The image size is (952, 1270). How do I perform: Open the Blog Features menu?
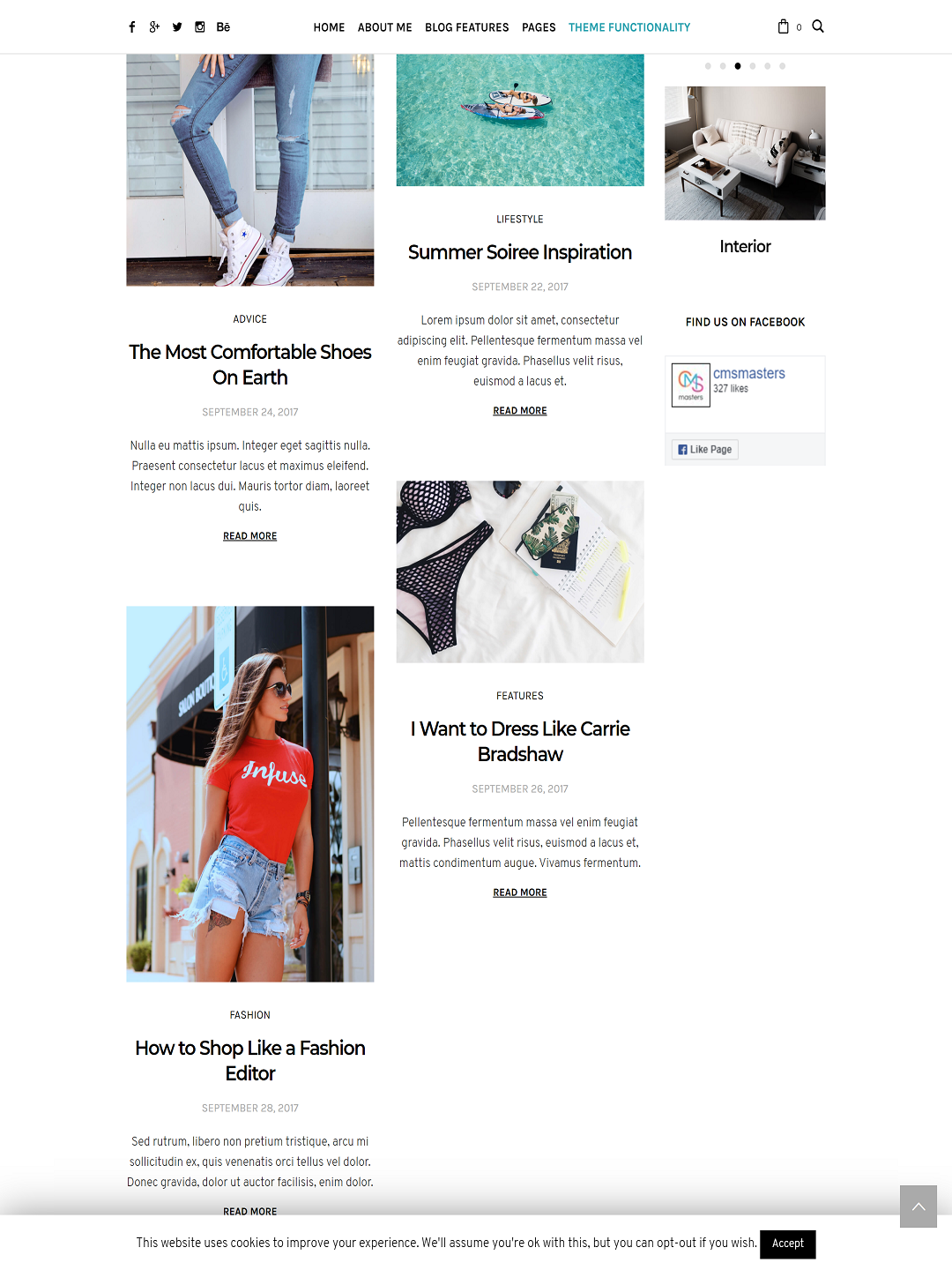point(467,27)
